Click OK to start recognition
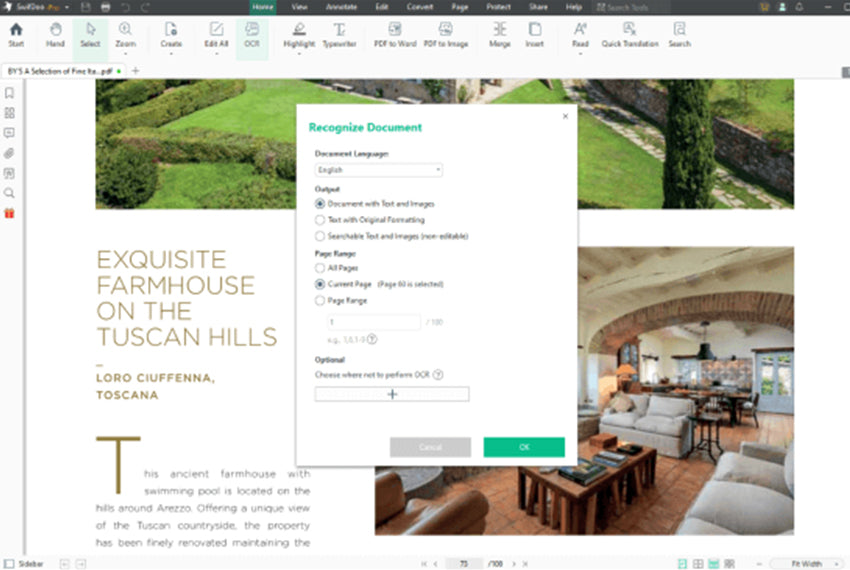Viewport: 850px width, 570px height. tap(523, 447)
